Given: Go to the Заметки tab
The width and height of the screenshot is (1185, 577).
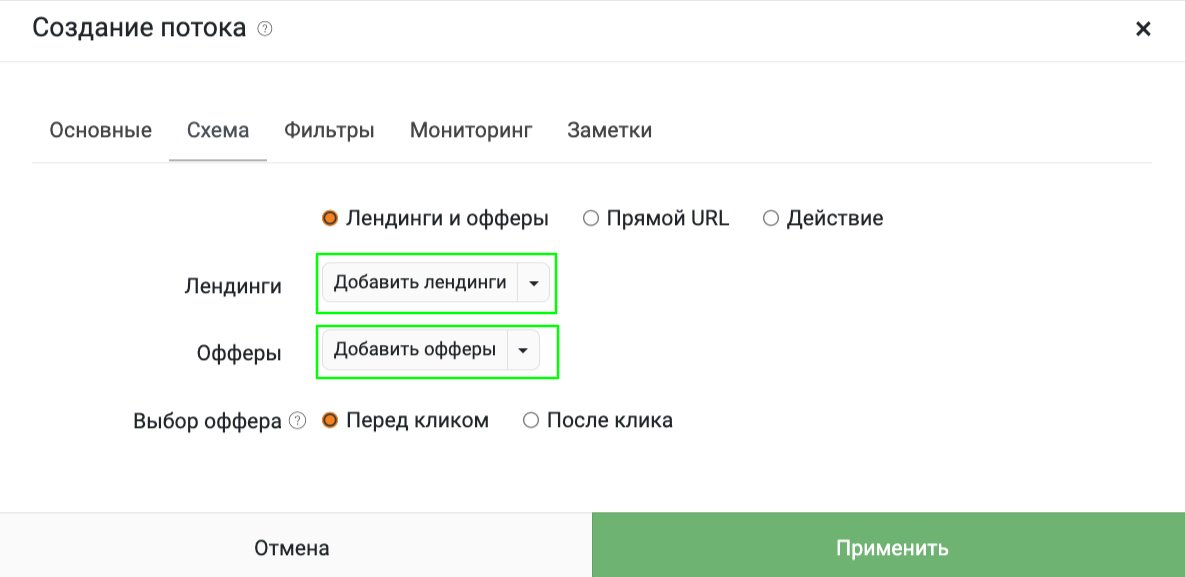Looking at the screenshot, I should tap(609, 130).
